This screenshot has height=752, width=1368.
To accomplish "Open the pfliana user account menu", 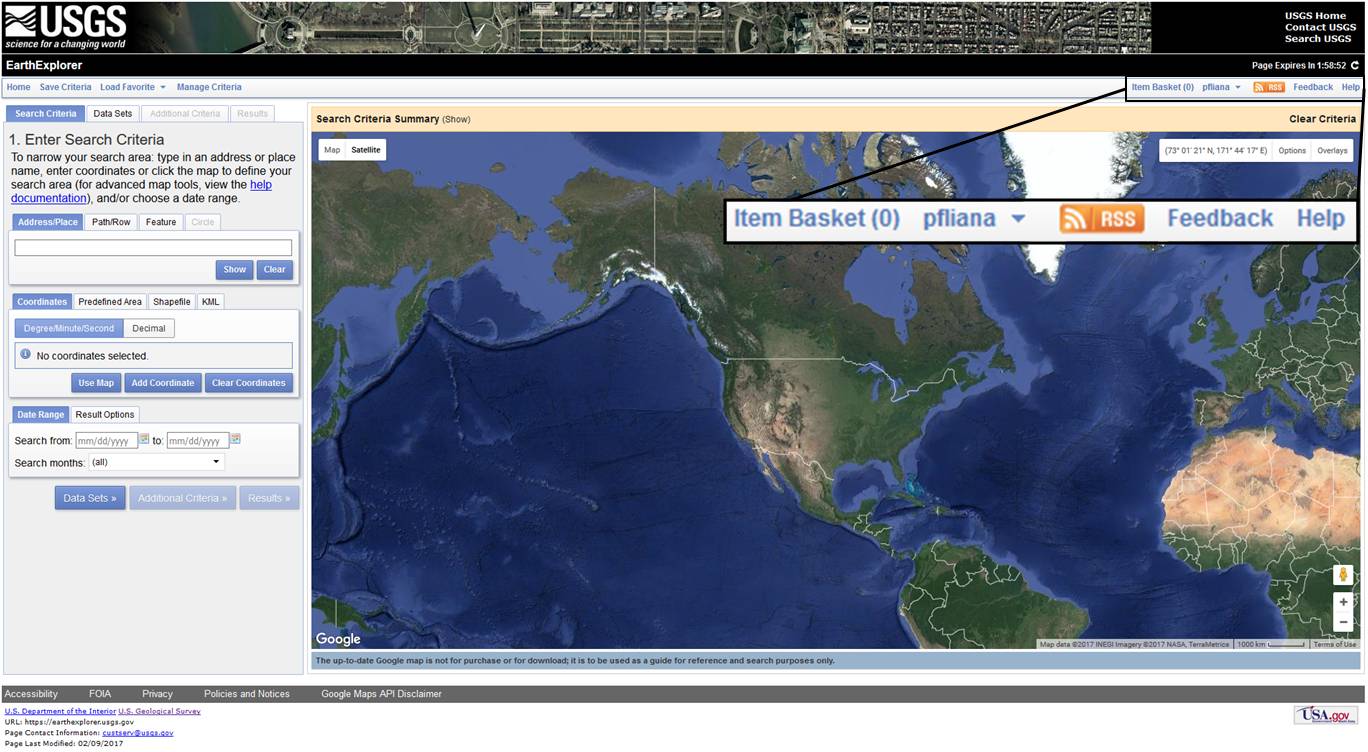I will coord(1221,87).
